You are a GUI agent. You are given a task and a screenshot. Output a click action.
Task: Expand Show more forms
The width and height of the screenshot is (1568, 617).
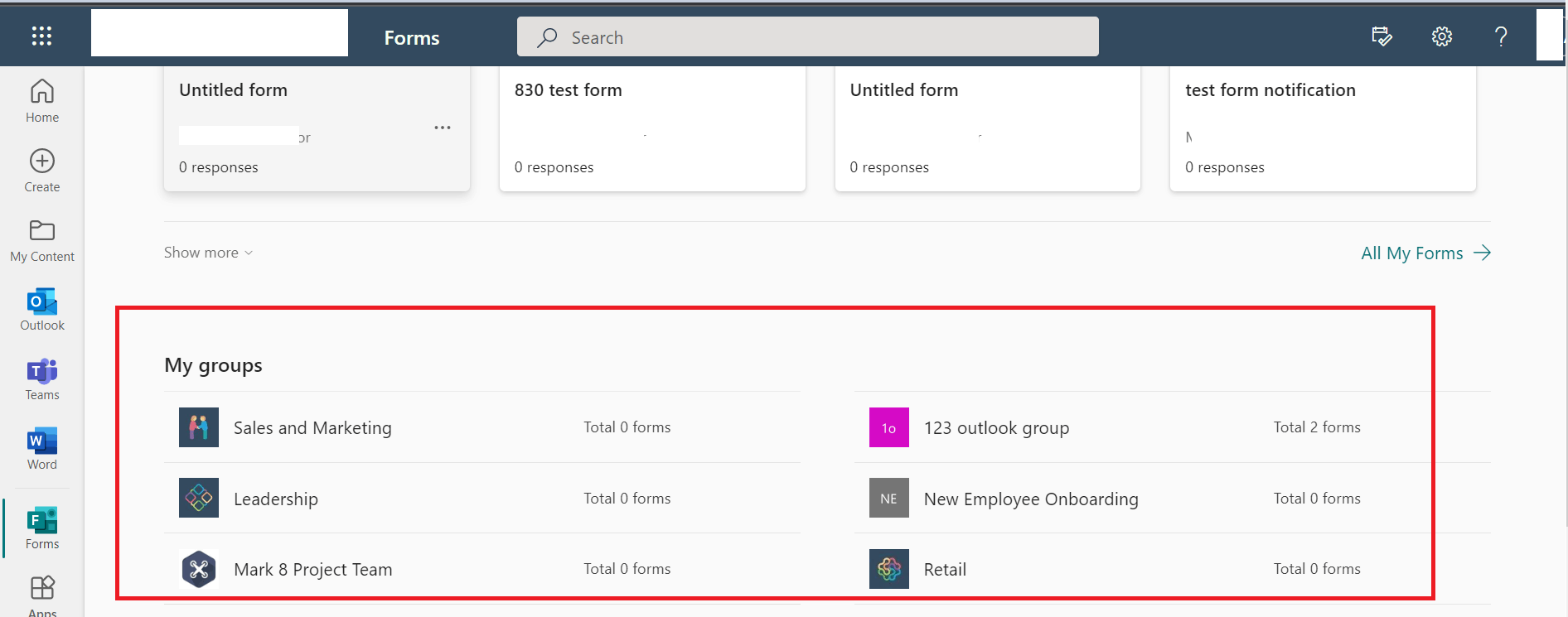pyautogui.click(x=208, y=253)
